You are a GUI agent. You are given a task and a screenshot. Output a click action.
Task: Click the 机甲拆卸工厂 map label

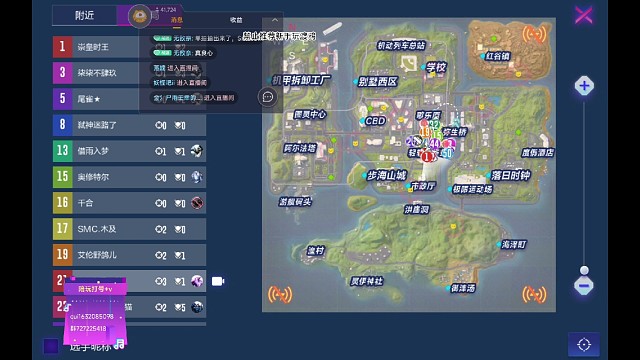coord(301,80)
